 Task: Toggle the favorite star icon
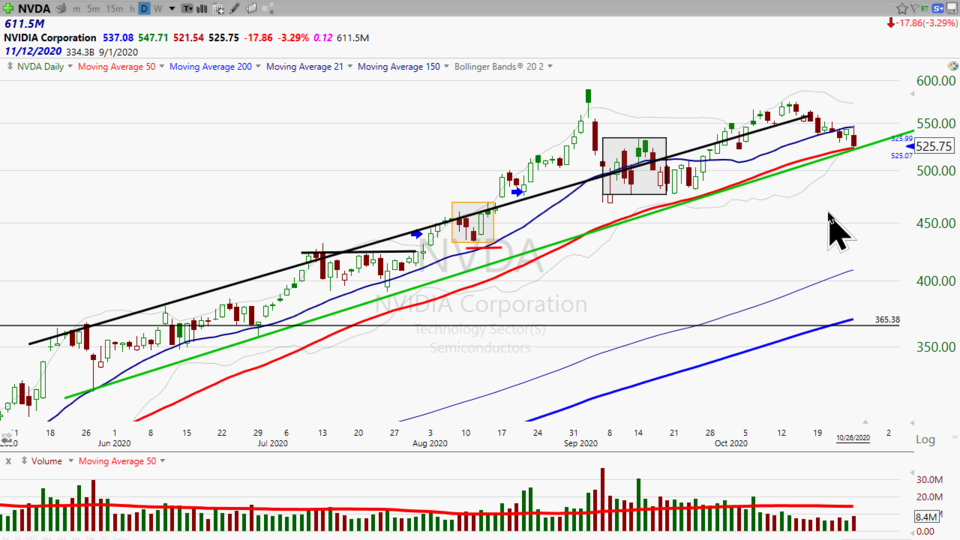click(x=902, y=8)
